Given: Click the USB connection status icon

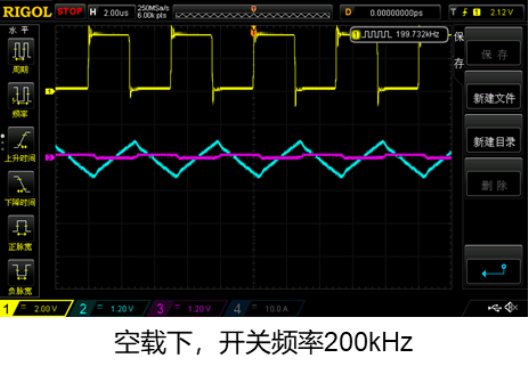Looking at the screenshot, I should (x=495, y=307).
